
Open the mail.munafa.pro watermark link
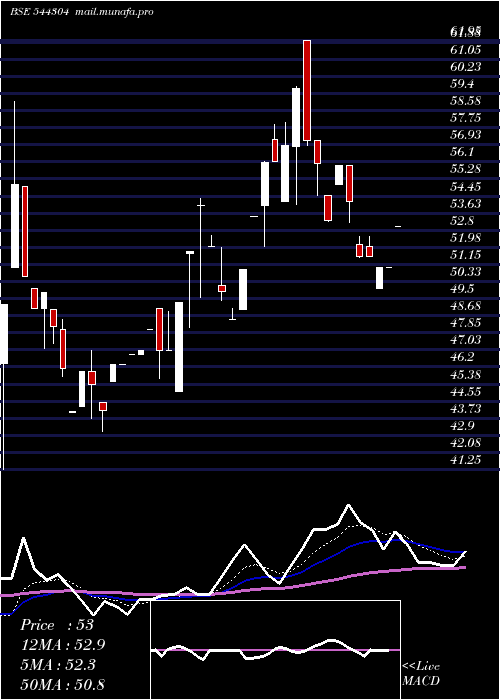113,12
